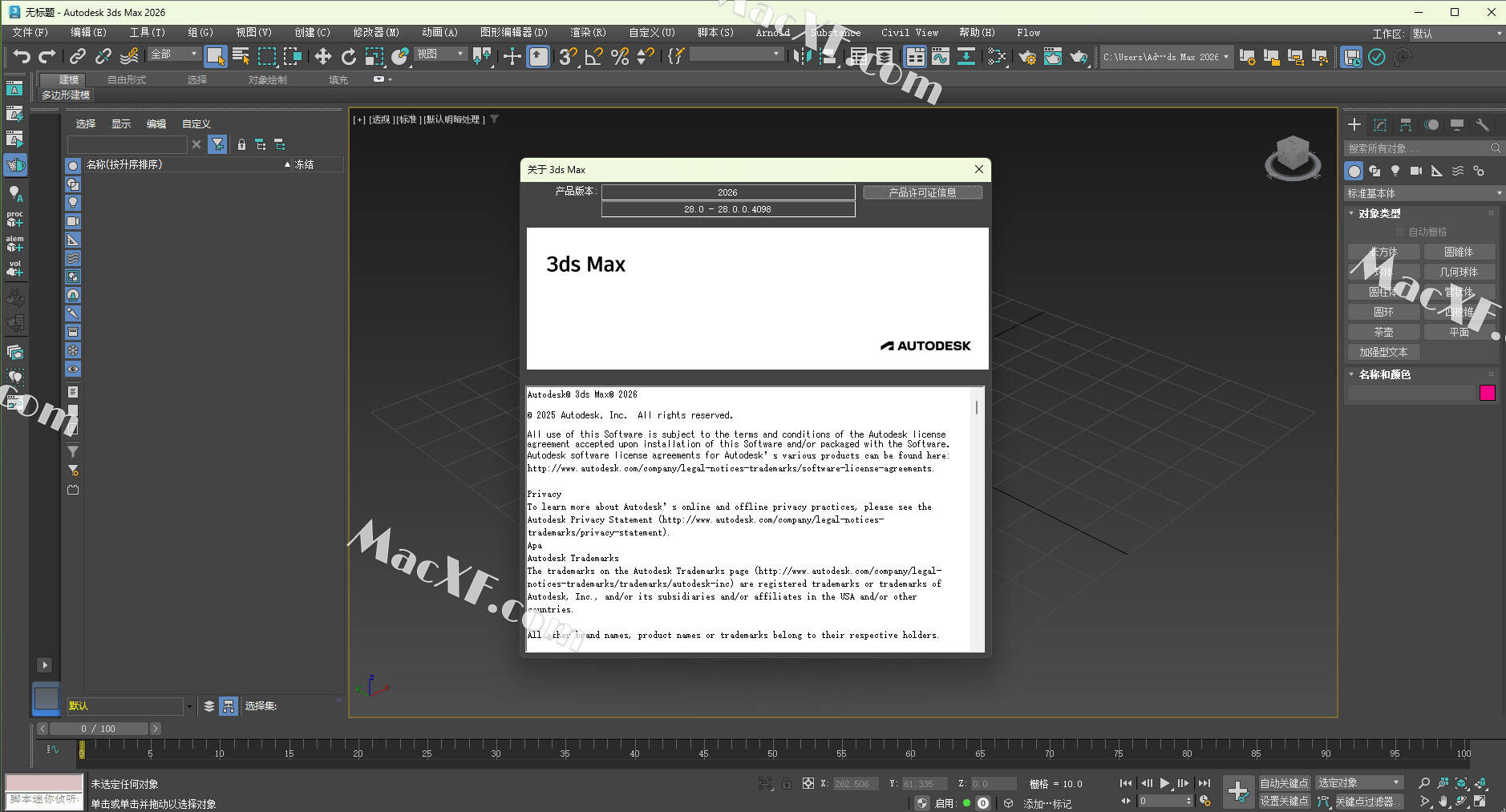Toggle the Scene Explorer filter funnel
The width and height of the screenshot is (1506, 812).
[217, 144]
